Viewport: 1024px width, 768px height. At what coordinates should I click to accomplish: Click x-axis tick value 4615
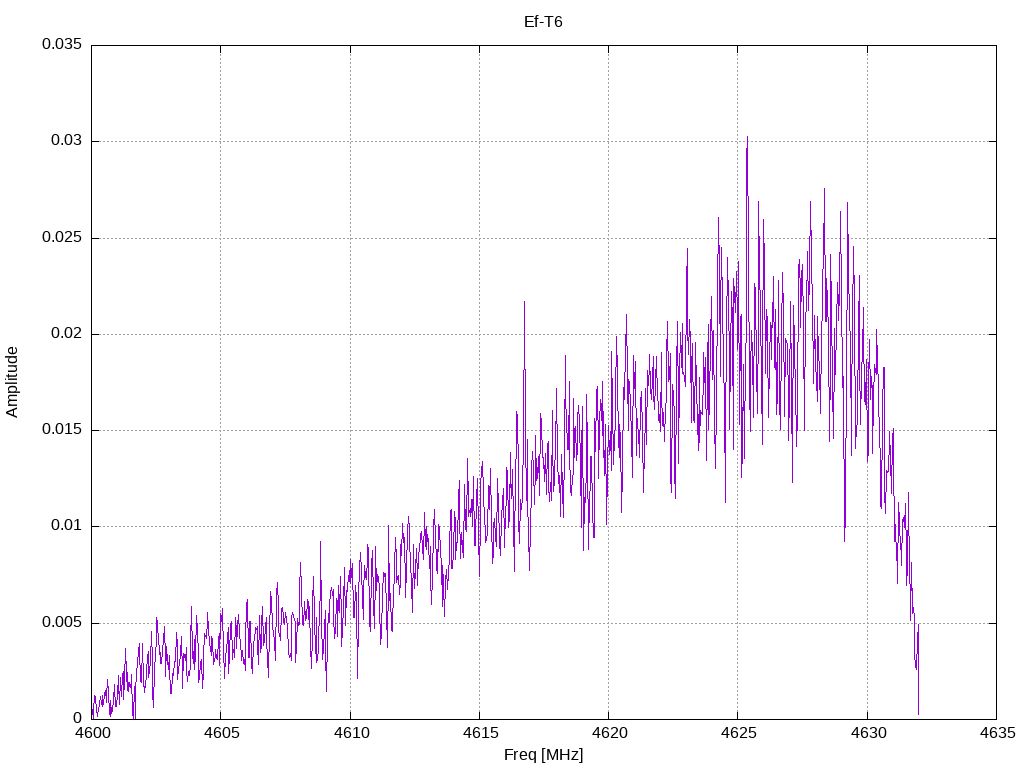(480, 733)
